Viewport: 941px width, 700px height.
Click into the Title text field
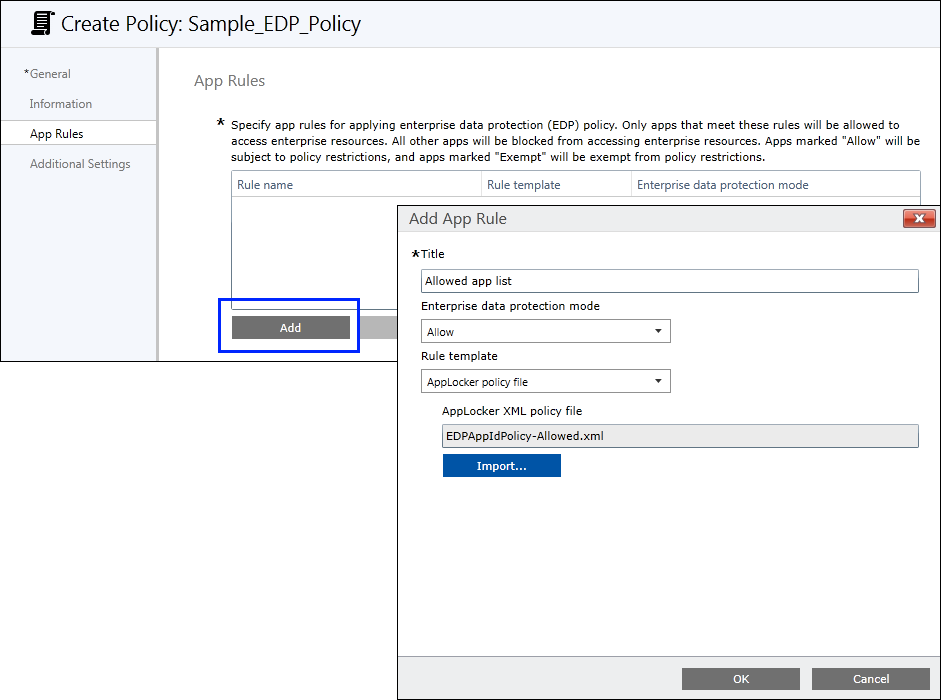click(669, 282)
